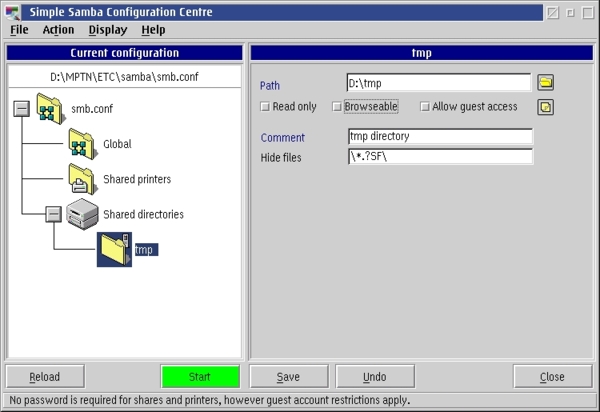Screen dimensions: 600x412
Task: Select the smb.conf tree label
Action: pos(92,109)
